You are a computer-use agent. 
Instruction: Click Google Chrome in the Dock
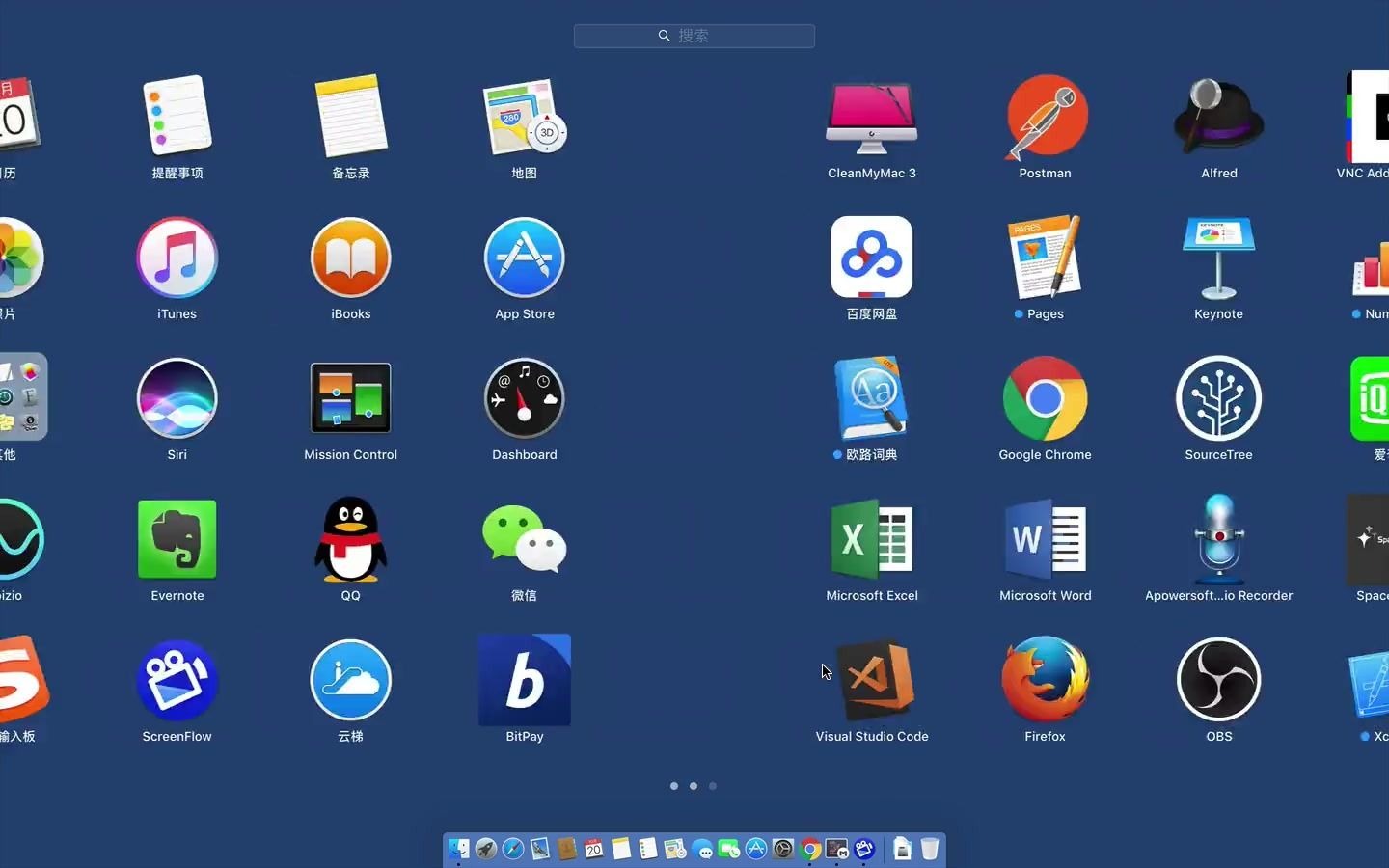pos(810,849)
